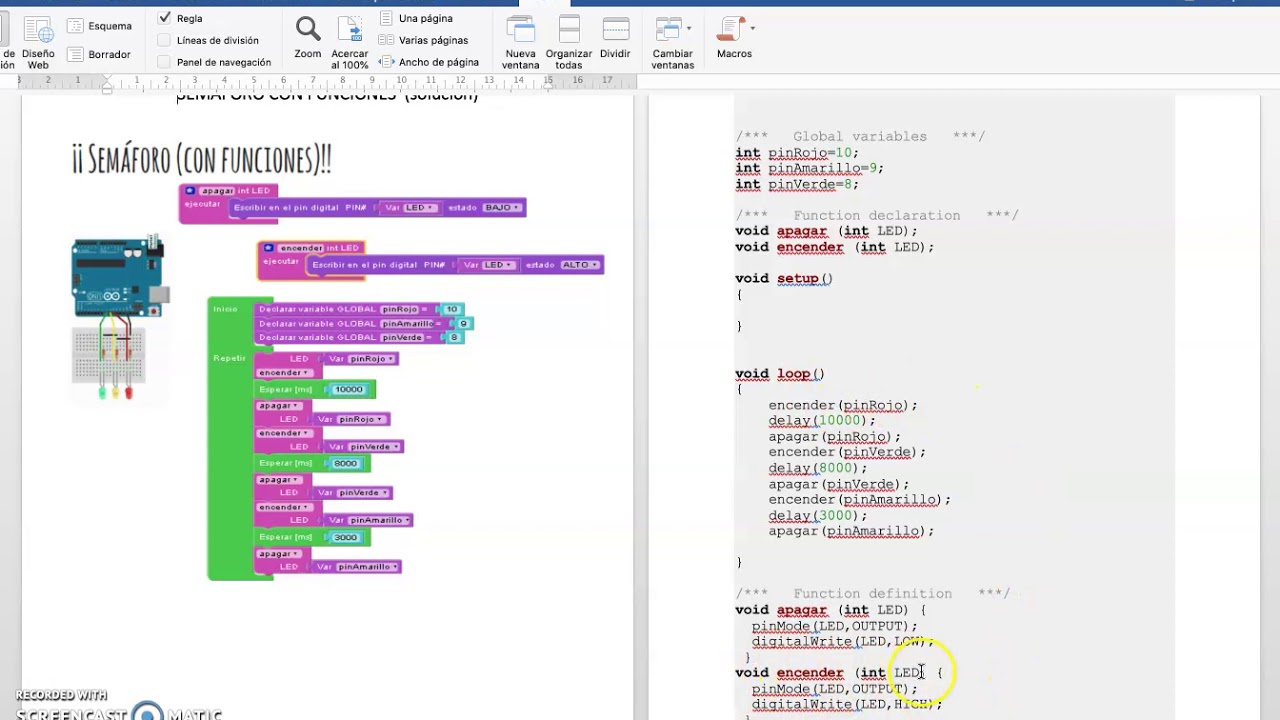Enable Panel de navegación checkbox
Image resolution: width=1280 pixels, height=720 pixels.
point(164,62)
